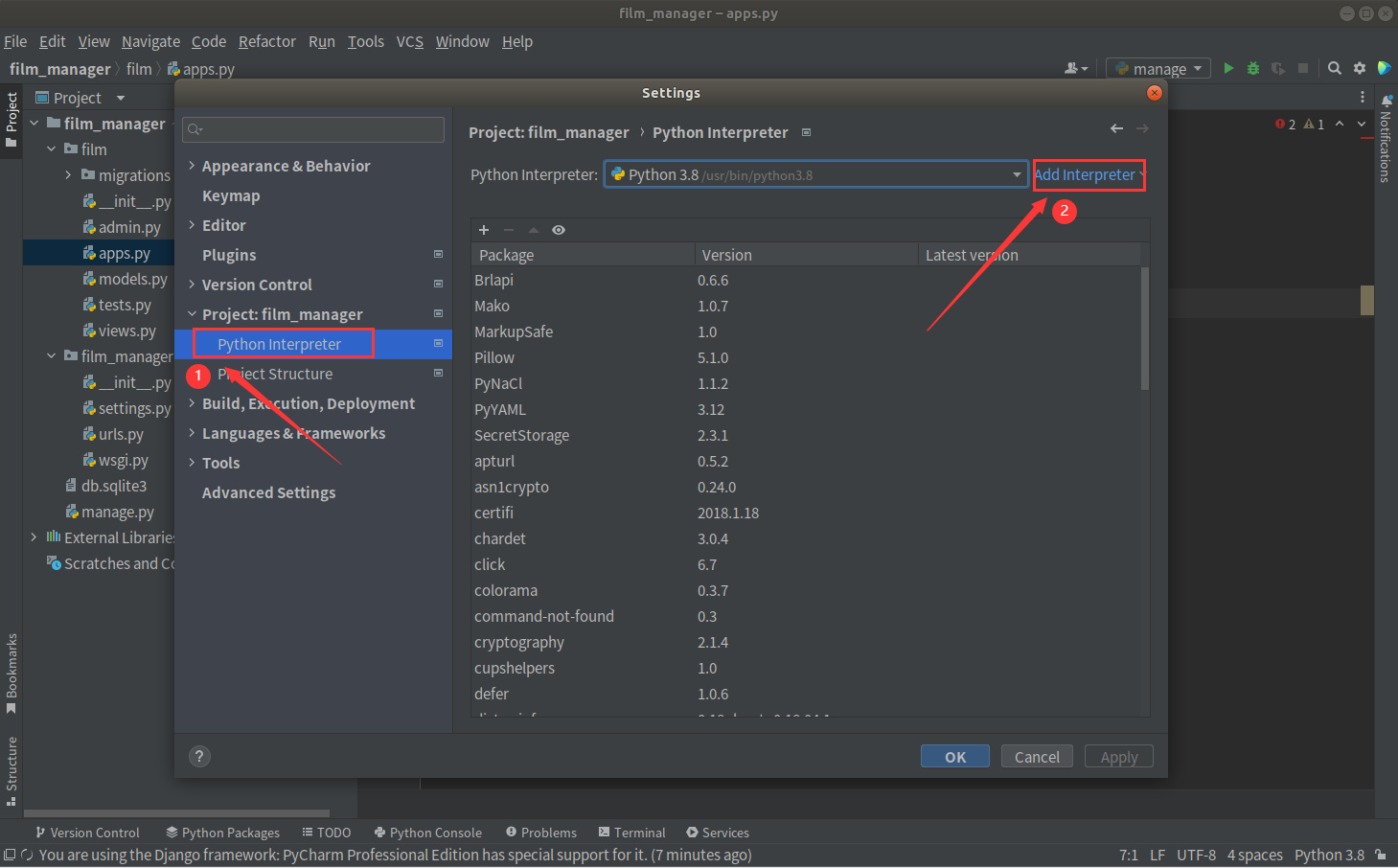The height and width of the screenshot is (868, 1398).
Task: Expand the migrations folder
Action: click(68, 175)
